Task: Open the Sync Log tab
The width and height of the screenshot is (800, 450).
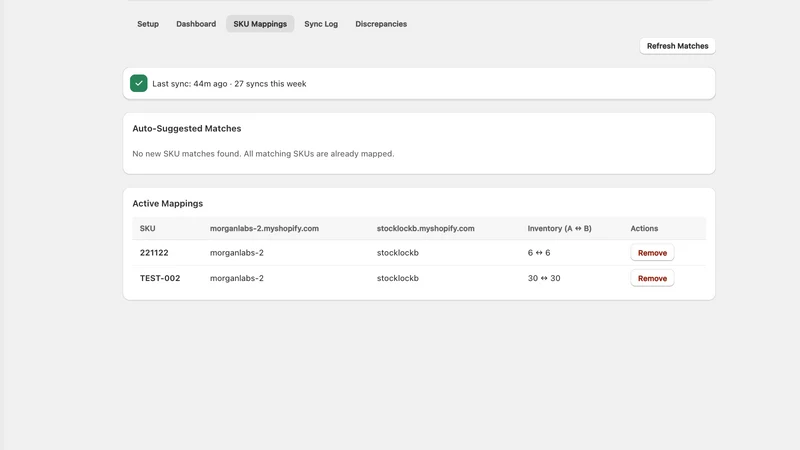Action: [321, 24]
